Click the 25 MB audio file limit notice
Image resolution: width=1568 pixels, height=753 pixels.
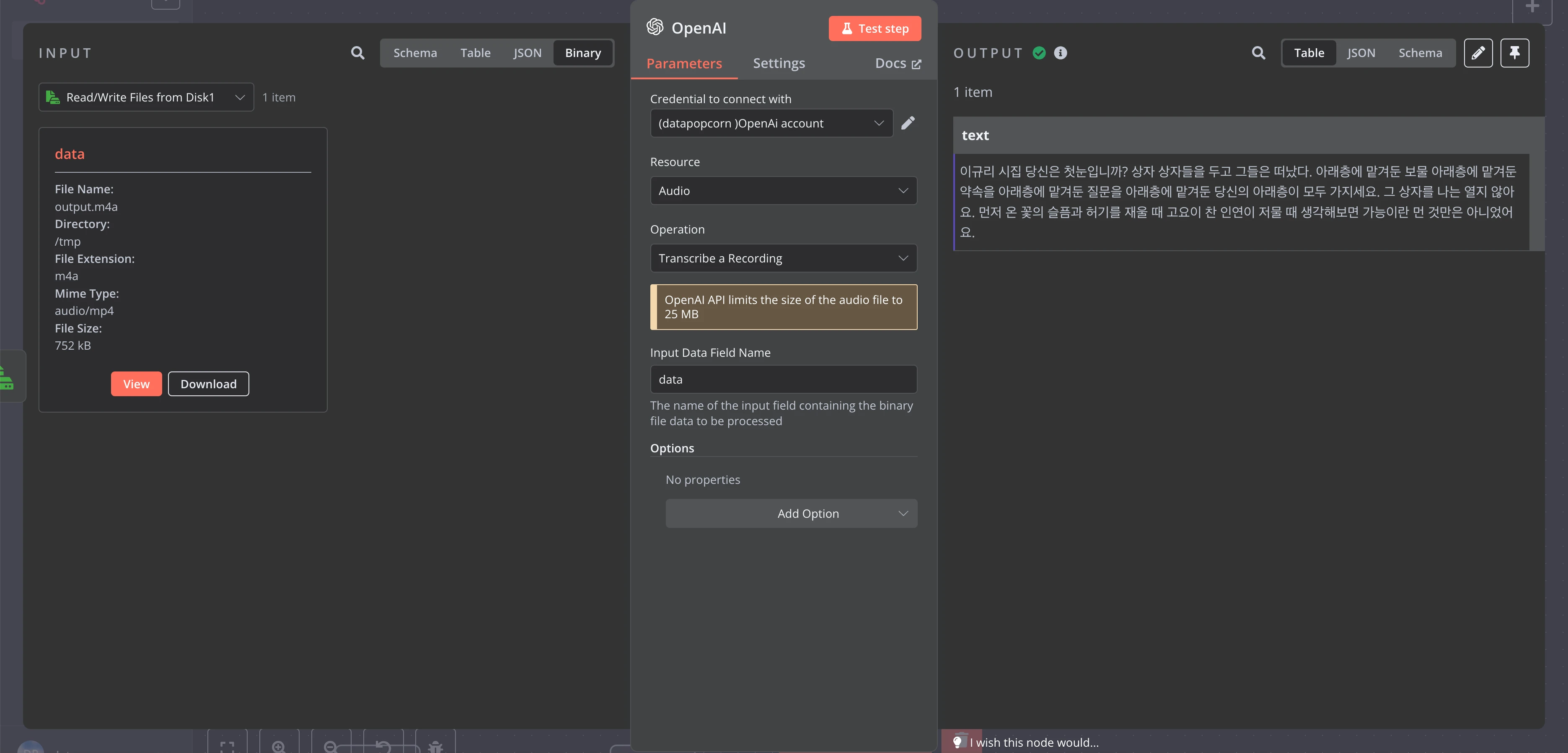click(x=784, y=307)
